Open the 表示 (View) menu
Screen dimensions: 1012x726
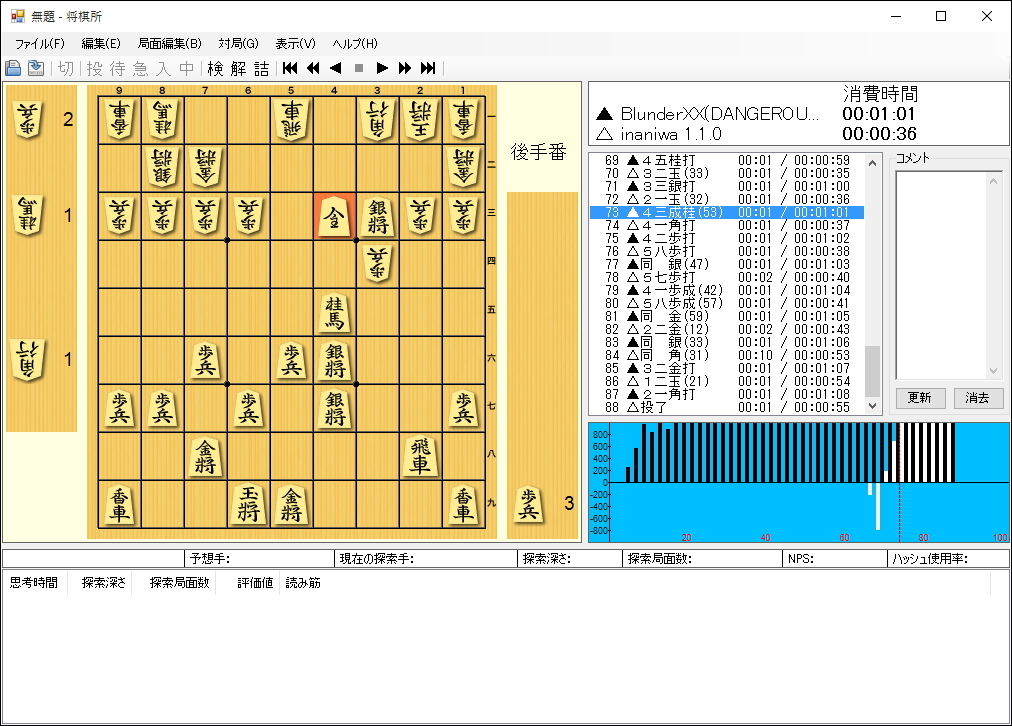click(x=293, y=43)
